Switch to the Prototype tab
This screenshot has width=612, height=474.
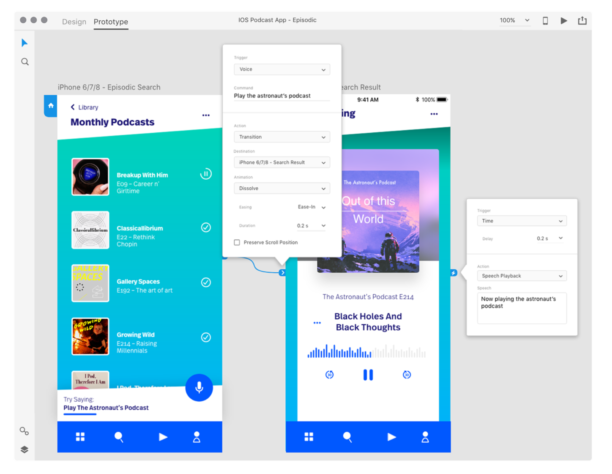point(111,22)
